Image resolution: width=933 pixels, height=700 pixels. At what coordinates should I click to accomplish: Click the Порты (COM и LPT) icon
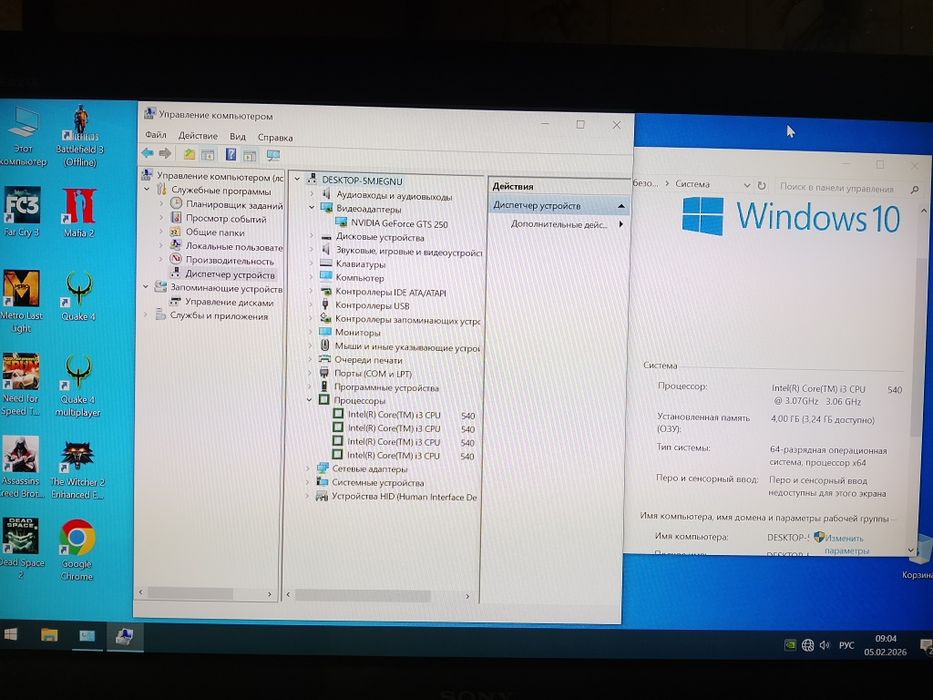point(324,373)
